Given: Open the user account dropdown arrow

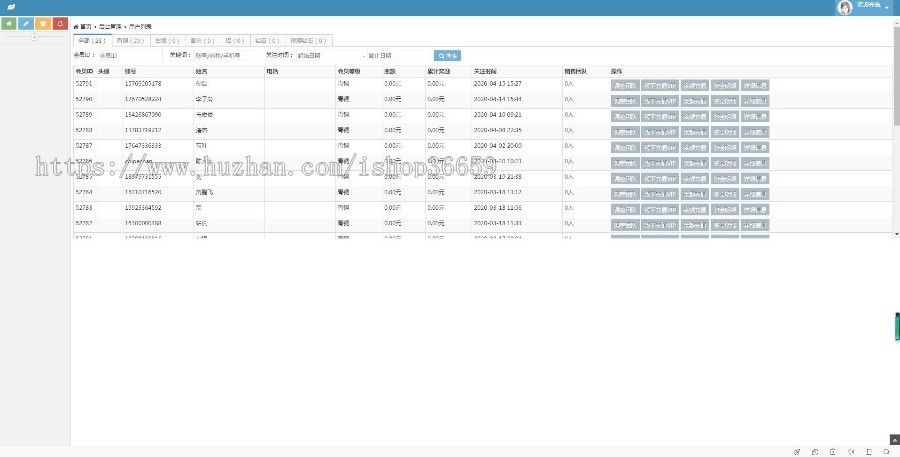Looking at the screenshot, I should [x=887, y=8].
